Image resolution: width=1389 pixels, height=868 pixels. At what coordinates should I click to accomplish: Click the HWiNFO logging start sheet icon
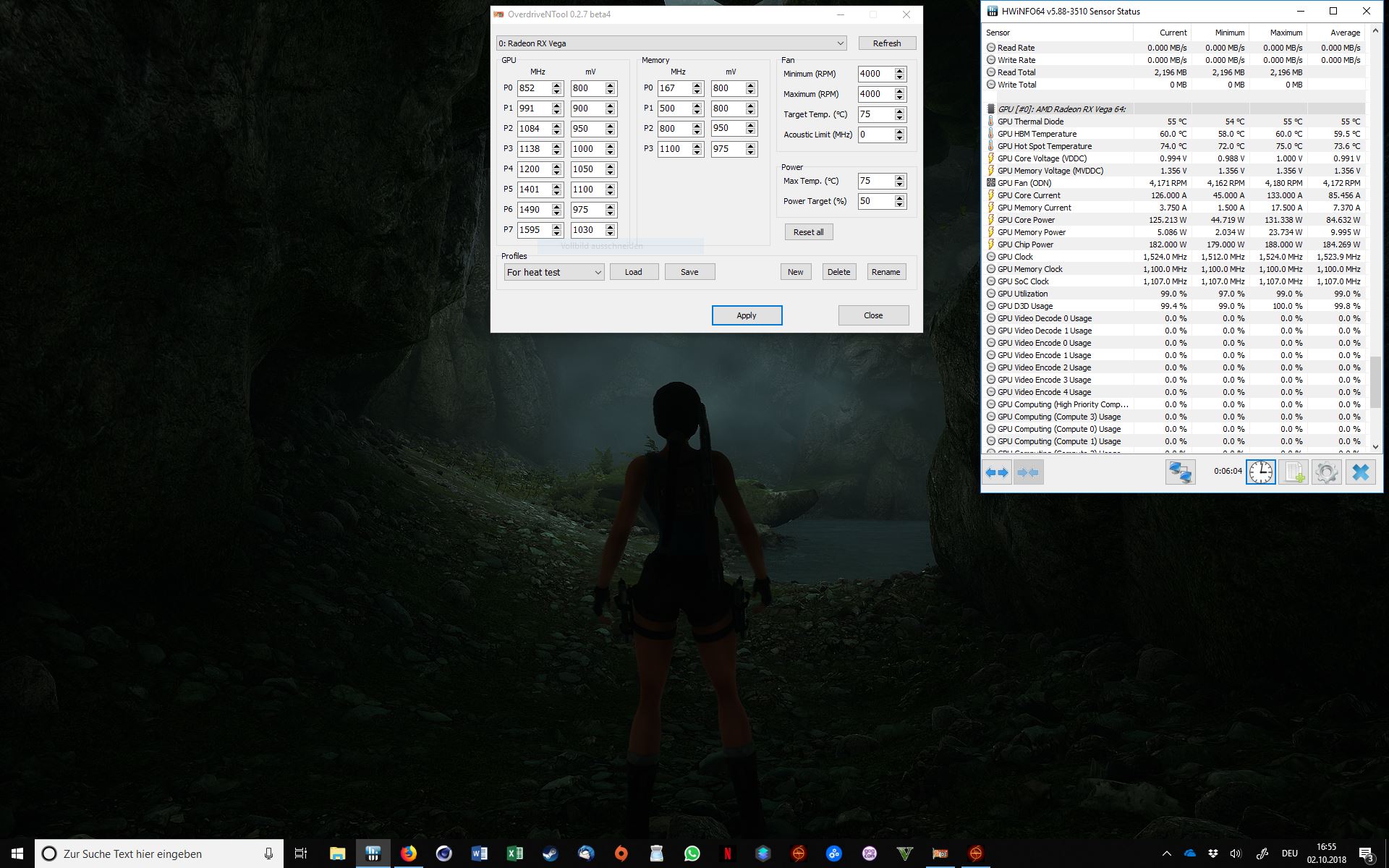click(1294, 472)
